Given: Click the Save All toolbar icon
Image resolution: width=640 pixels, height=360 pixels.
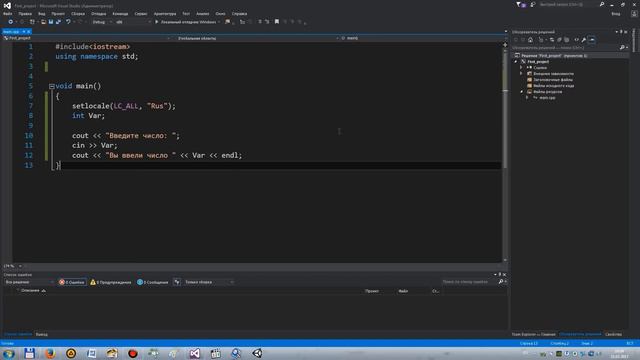Looking at the screenshot, I should (58, 22).
